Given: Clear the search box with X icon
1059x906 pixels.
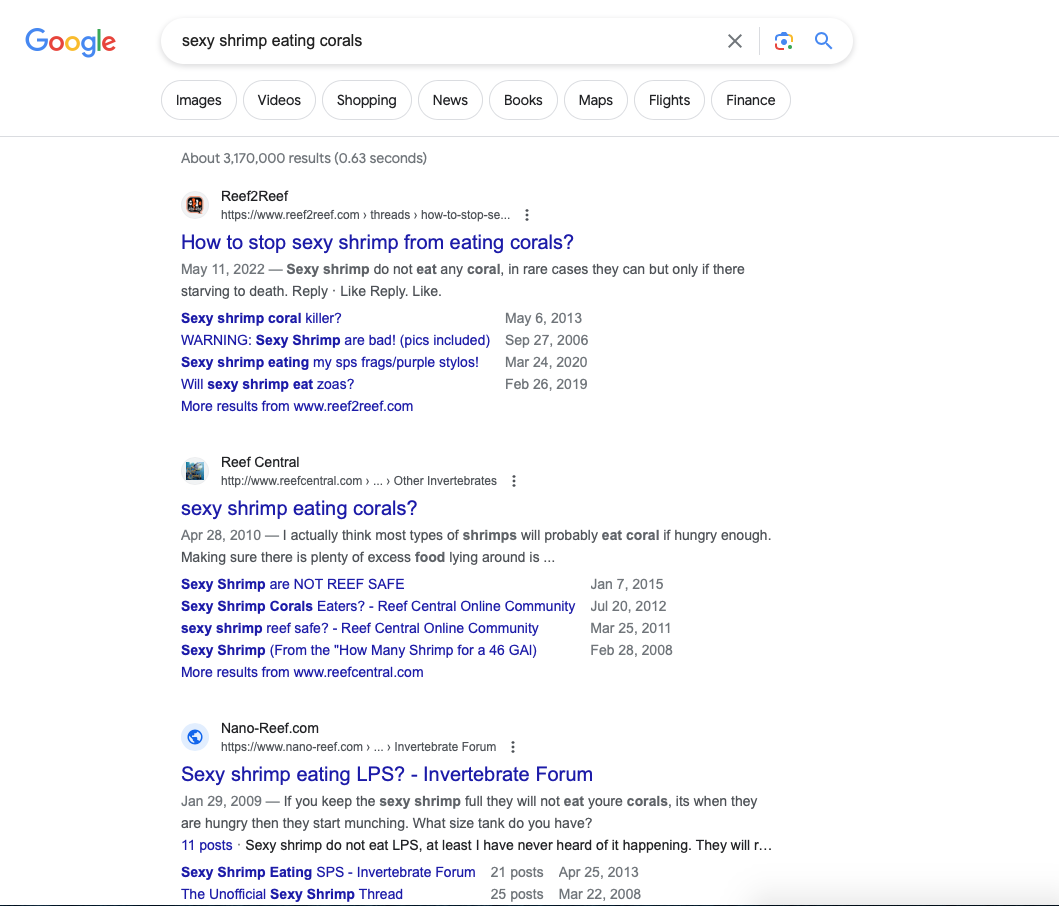Looking at the screenshot, I should coord(735,41).
